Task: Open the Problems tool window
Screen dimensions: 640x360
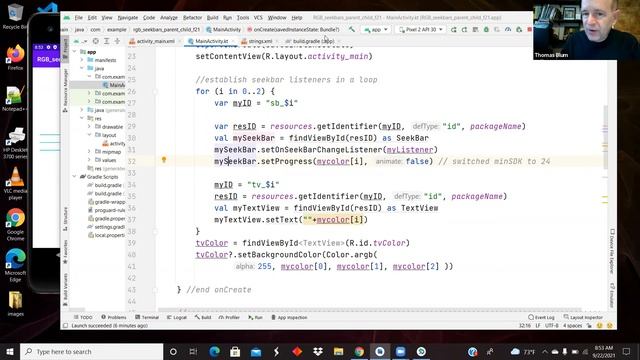Action: [114, 317]
